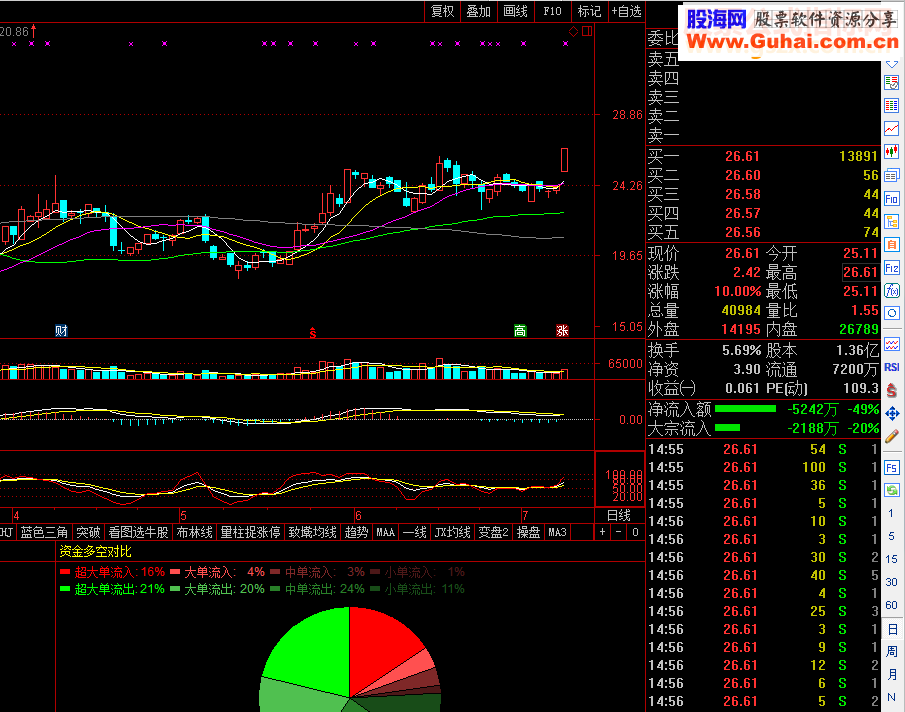Image resolution: width=905 pixels, height=712 pixels.
Task: Click the orange 自 watchlist icon
Action: click(892, 245)
